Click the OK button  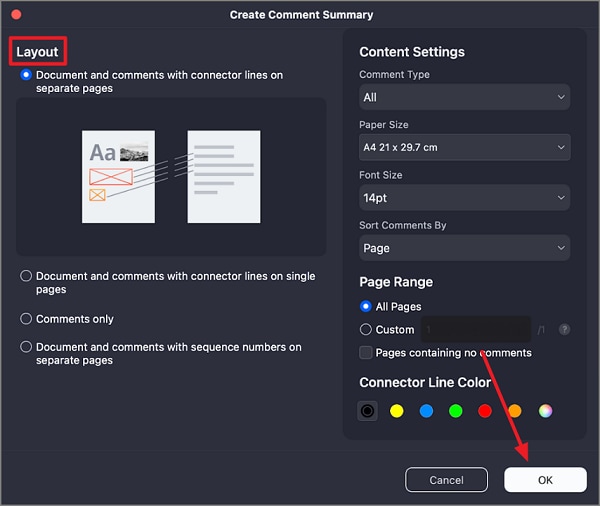[x=545, y=480]
